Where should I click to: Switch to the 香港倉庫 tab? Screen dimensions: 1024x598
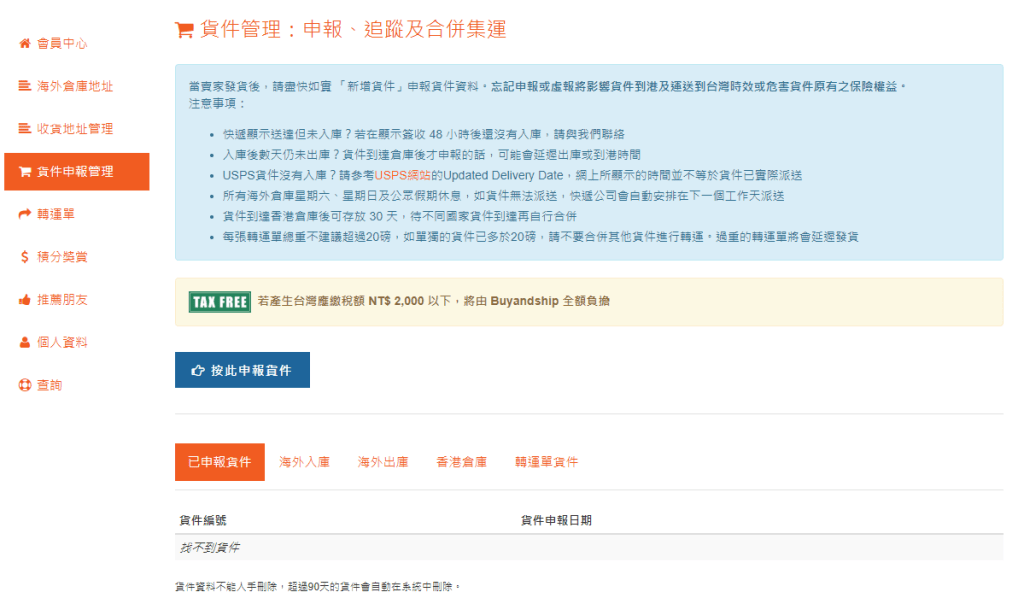(x=461, y=462)
